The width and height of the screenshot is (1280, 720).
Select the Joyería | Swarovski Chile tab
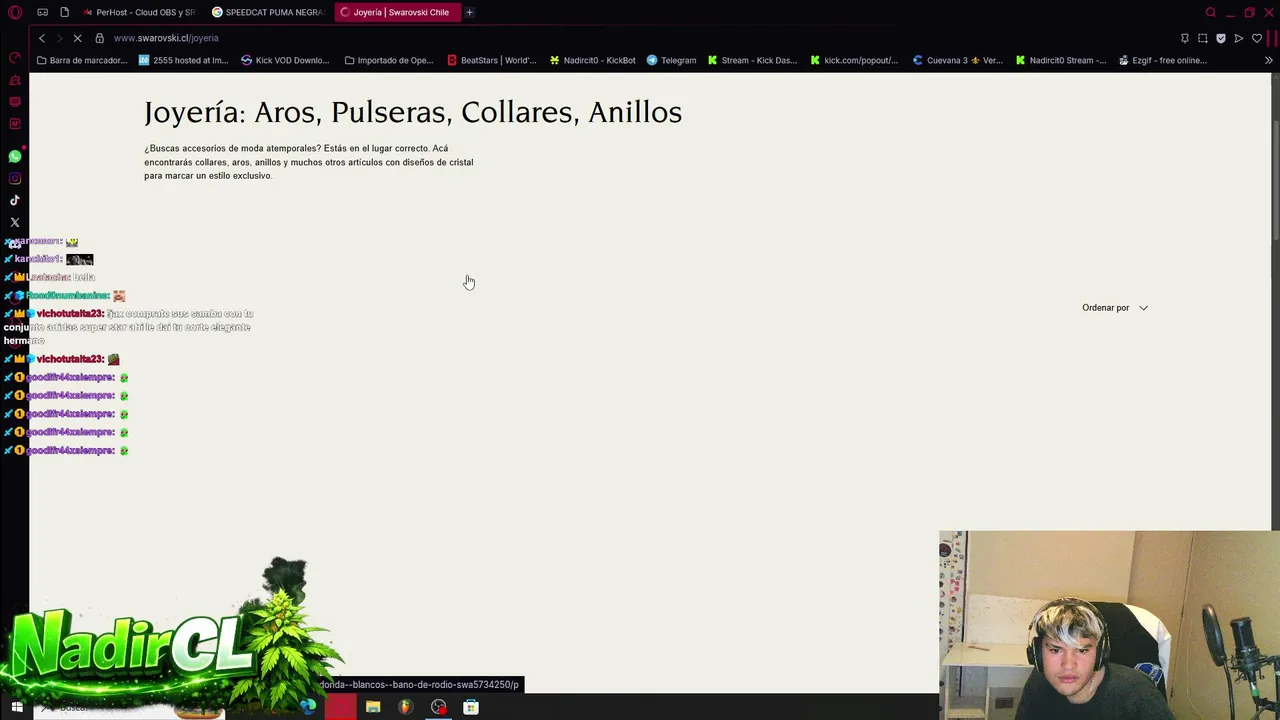(x=396, y=12)
